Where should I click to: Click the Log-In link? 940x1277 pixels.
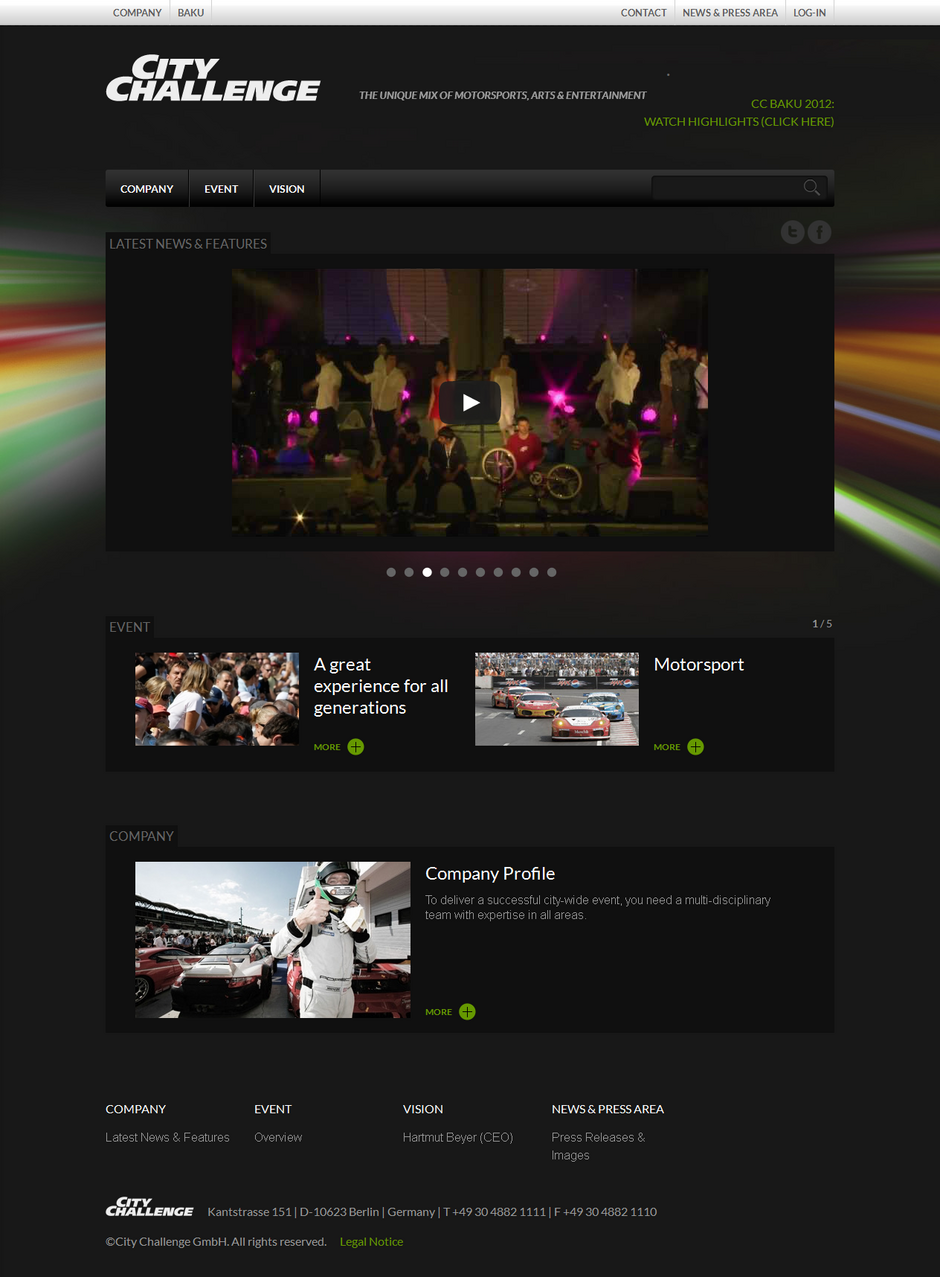pos(810,13)
